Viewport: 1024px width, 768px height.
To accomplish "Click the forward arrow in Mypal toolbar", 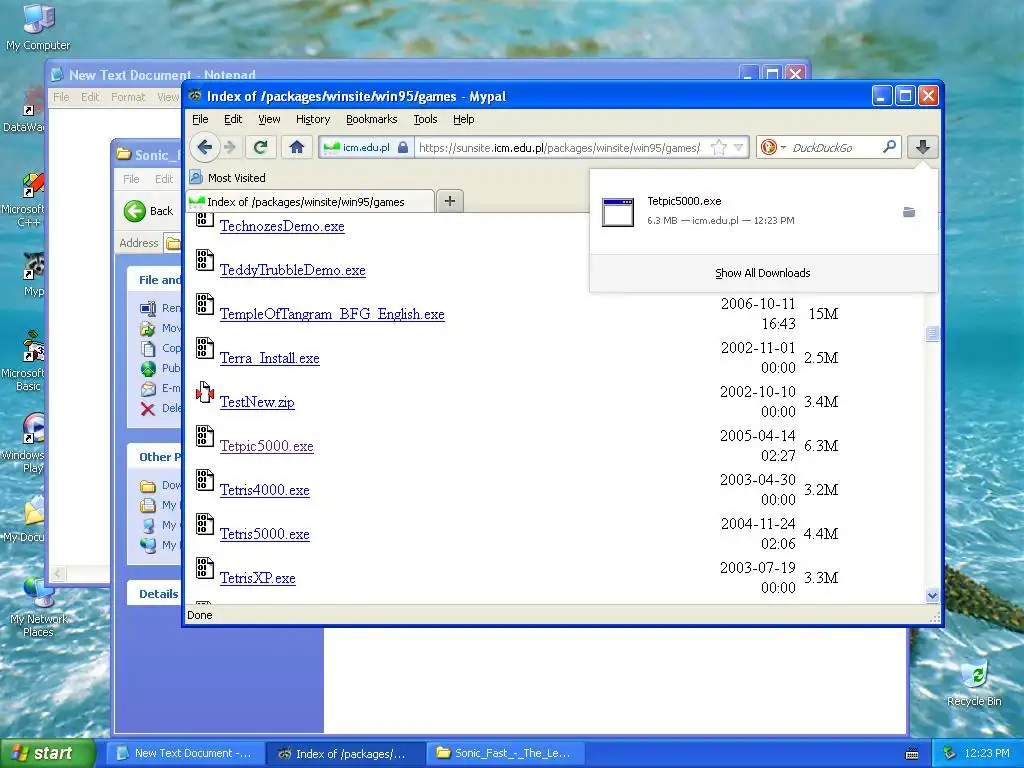I will tap(229, 148).
